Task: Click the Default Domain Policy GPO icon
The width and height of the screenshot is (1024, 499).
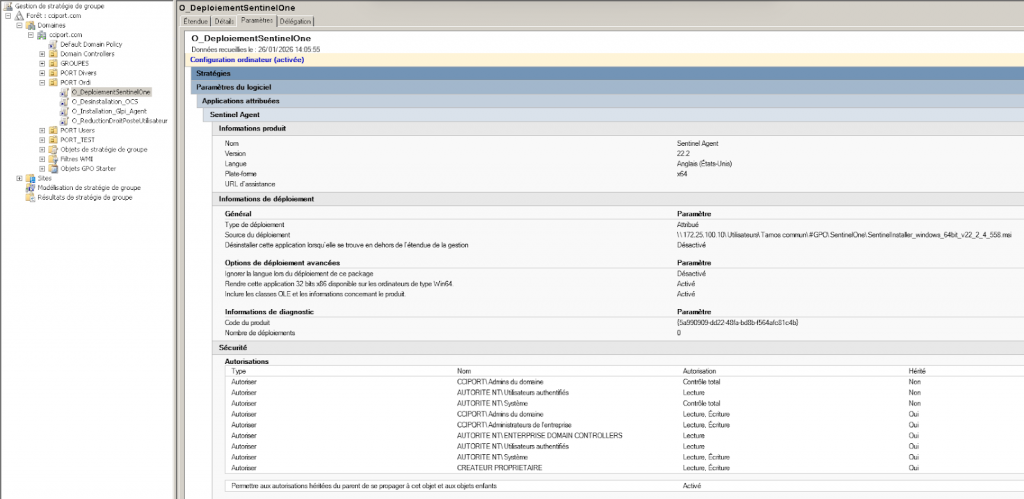Action: (x=53, y=44)
